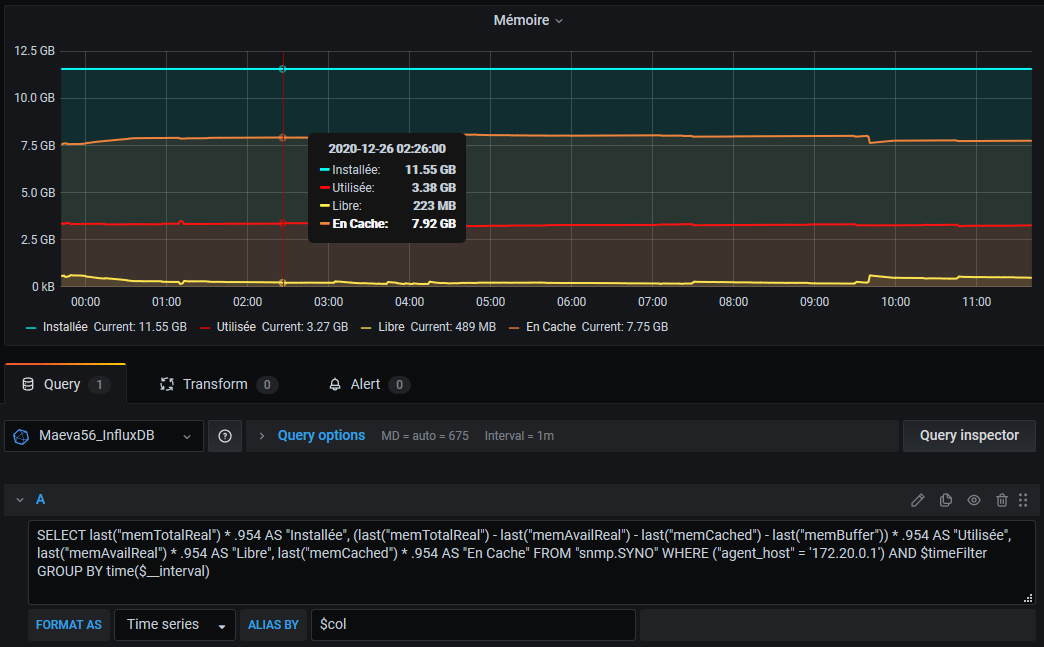
Task: Delete query A with the trash icon
Action: point(1002,500)
